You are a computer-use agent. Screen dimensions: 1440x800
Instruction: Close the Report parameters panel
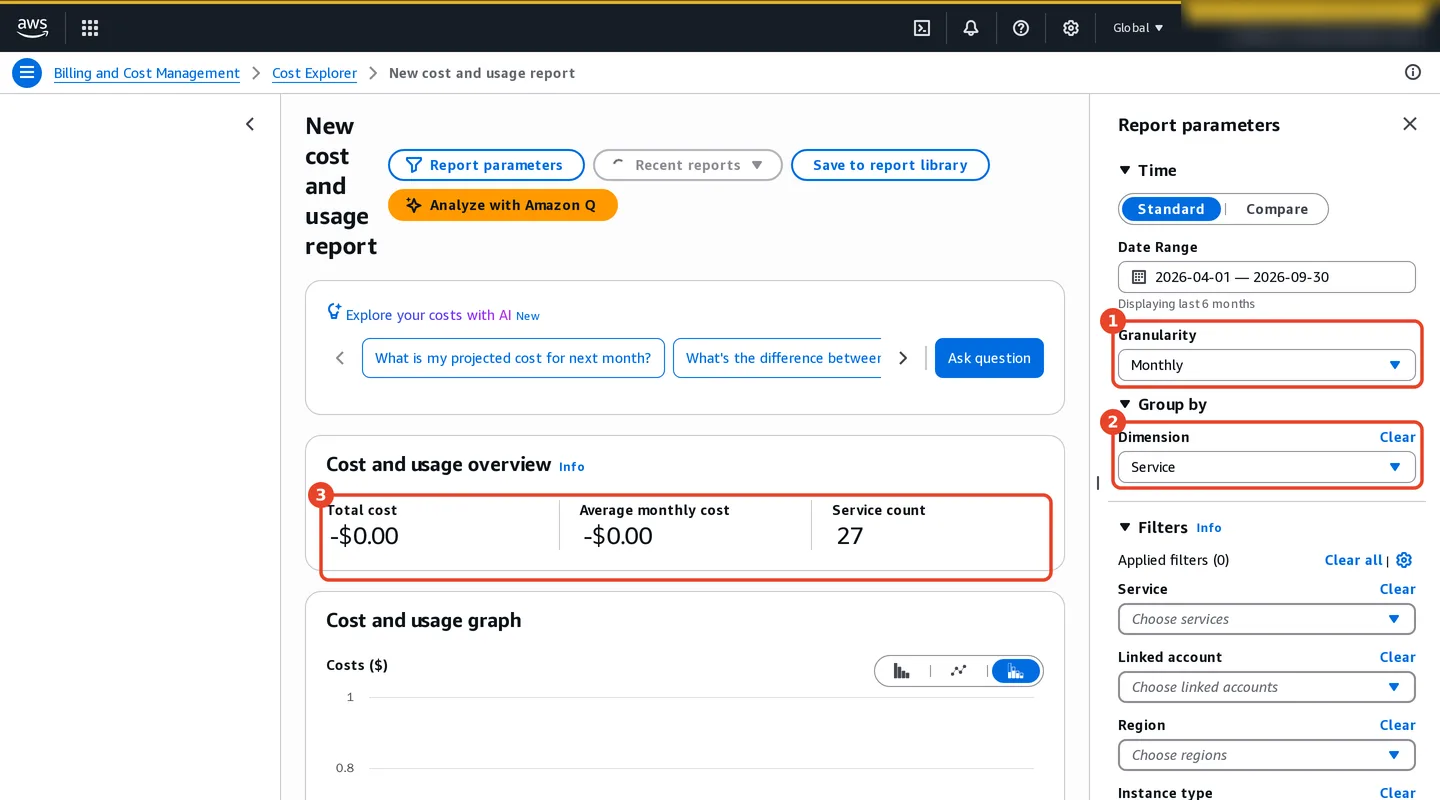[1410, 124]
